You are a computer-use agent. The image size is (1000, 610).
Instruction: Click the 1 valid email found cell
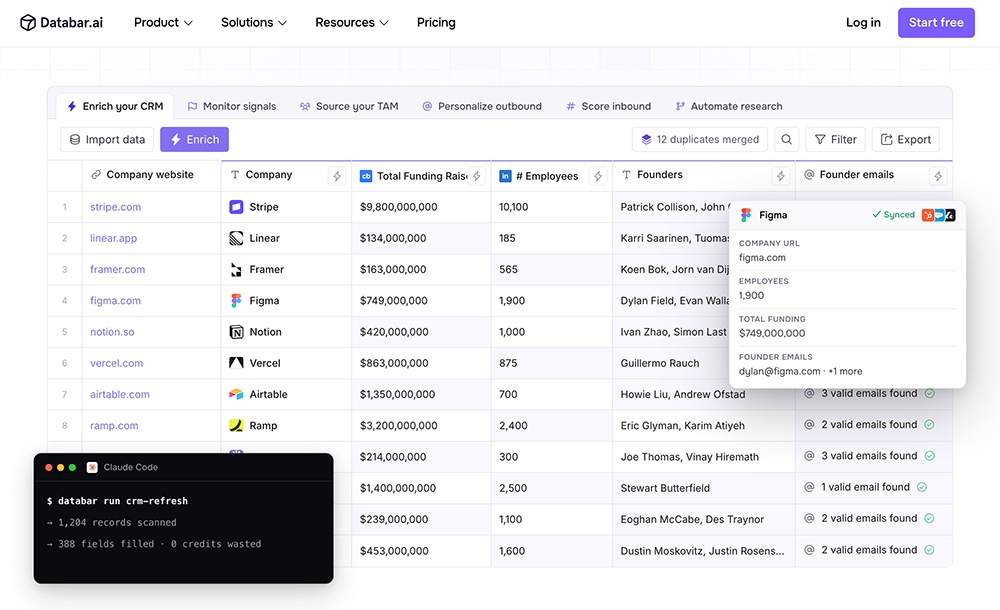coord(874,487)
